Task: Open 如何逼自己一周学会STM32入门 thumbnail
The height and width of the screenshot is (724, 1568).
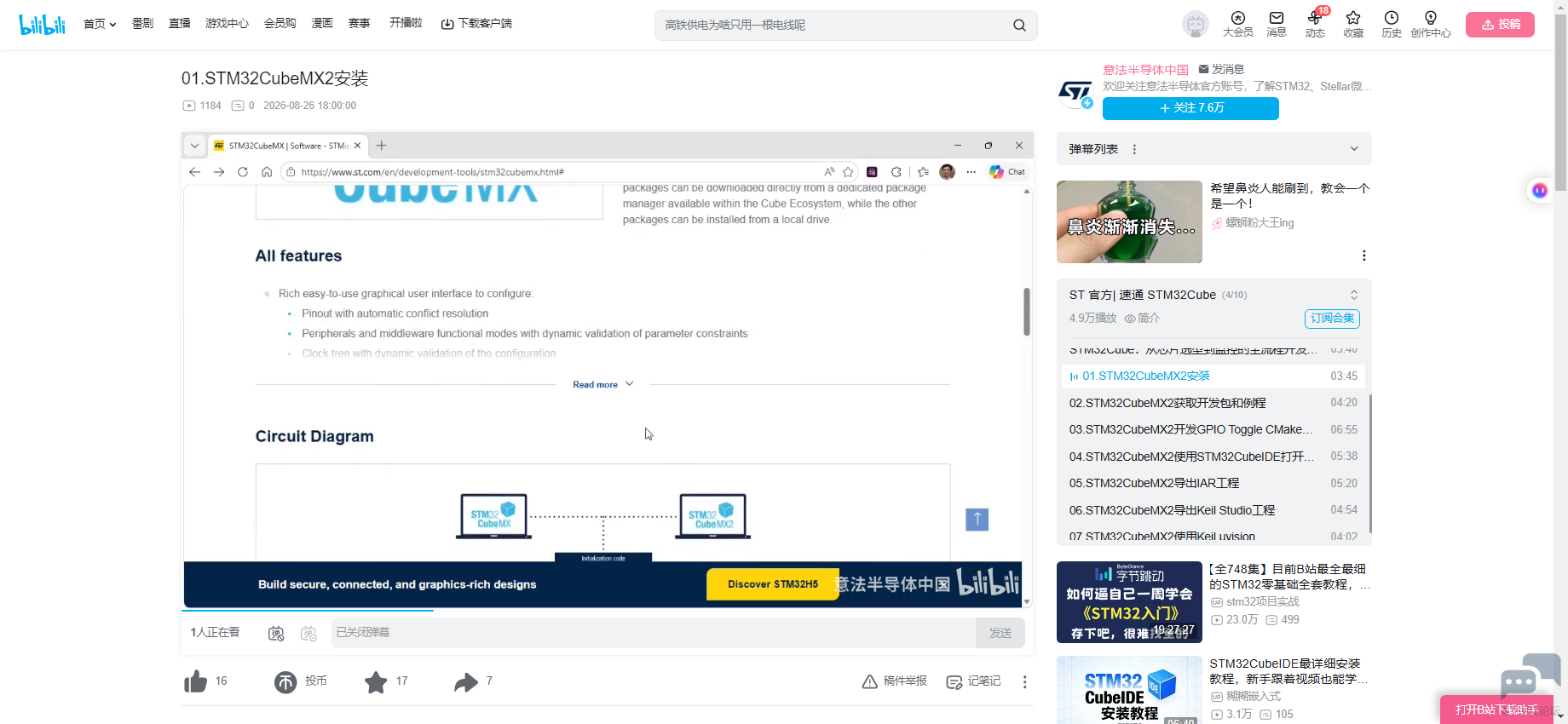Action: coord(1129,602)
